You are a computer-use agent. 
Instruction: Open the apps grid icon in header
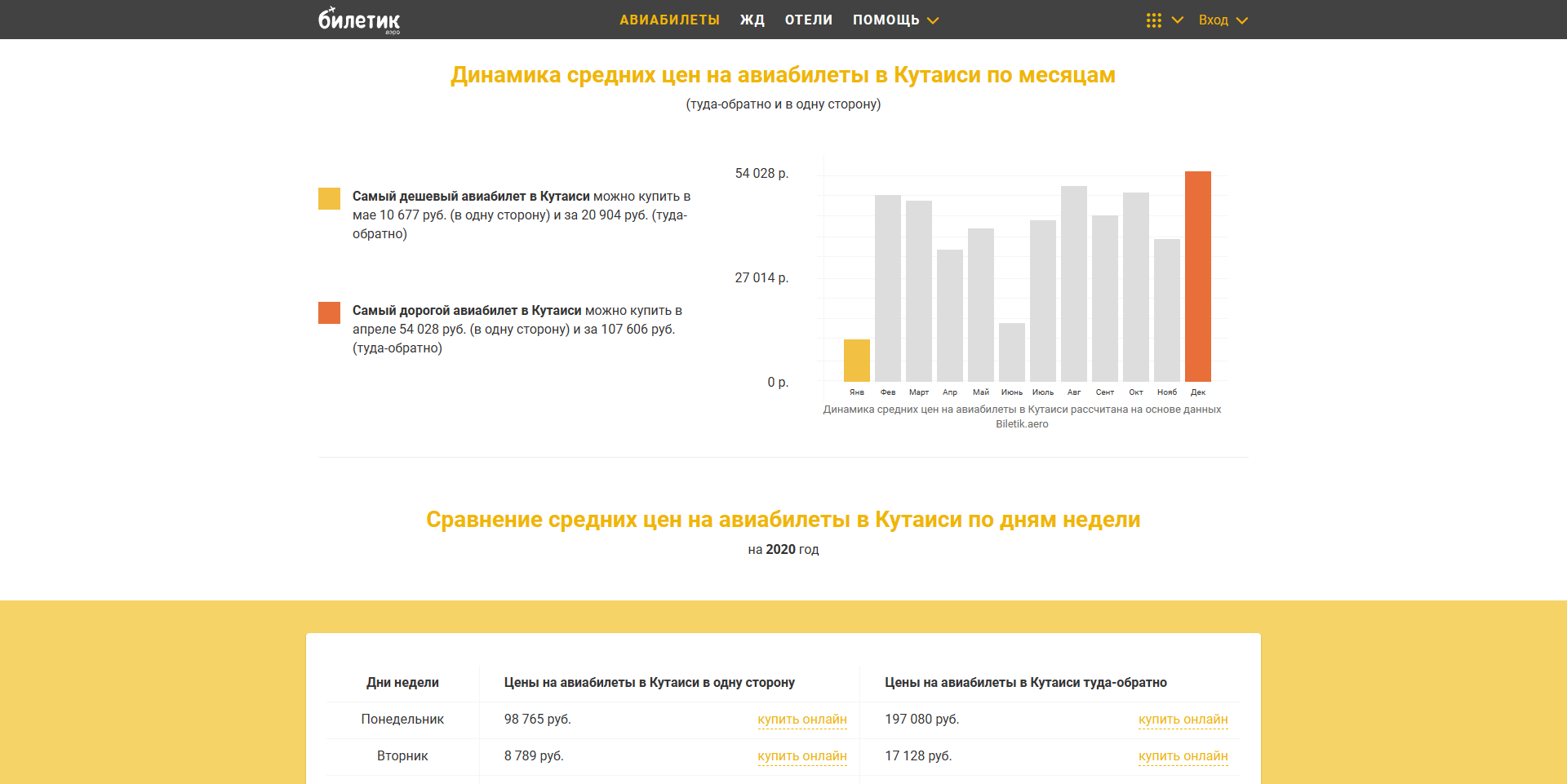(x=1152, y=19)
